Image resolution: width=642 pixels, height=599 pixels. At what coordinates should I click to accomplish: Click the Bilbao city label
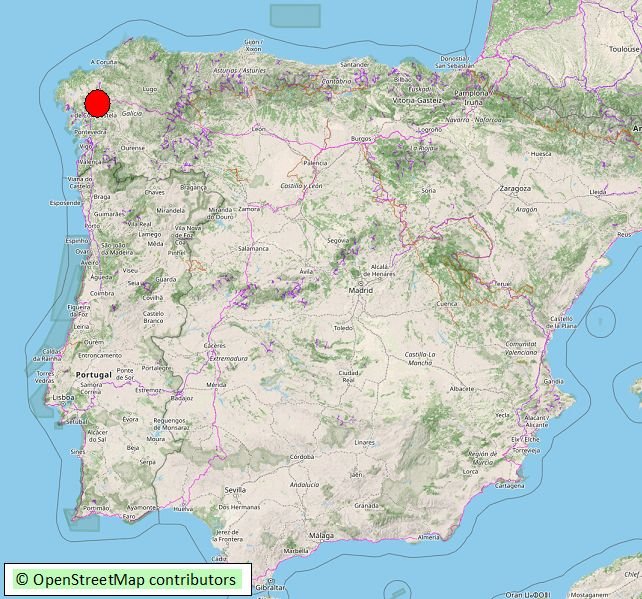coord(403,80)
